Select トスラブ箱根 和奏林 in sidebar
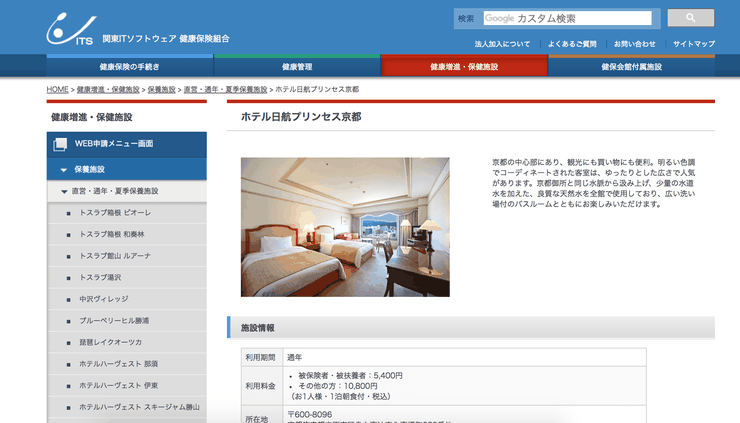The width and height of the screenshot is (740, 423). [x=126, y=235]
